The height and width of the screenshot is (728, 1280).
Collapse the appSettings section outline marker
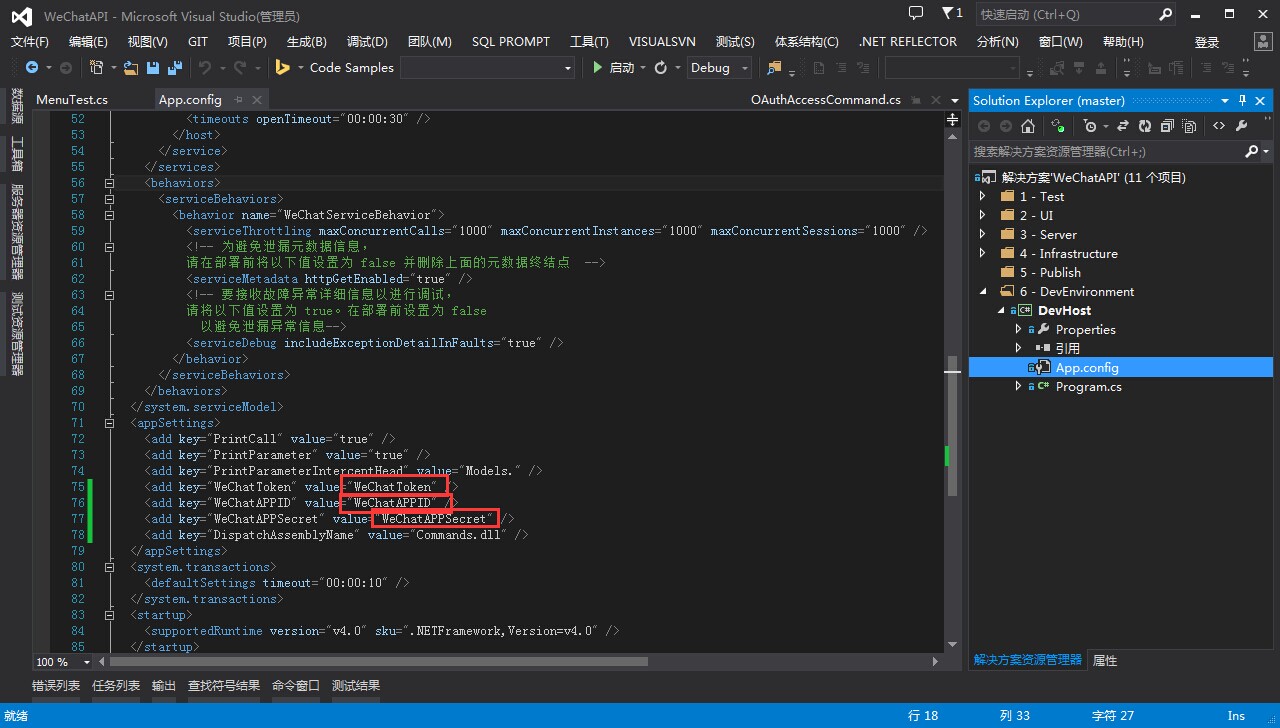pos(110,423)
